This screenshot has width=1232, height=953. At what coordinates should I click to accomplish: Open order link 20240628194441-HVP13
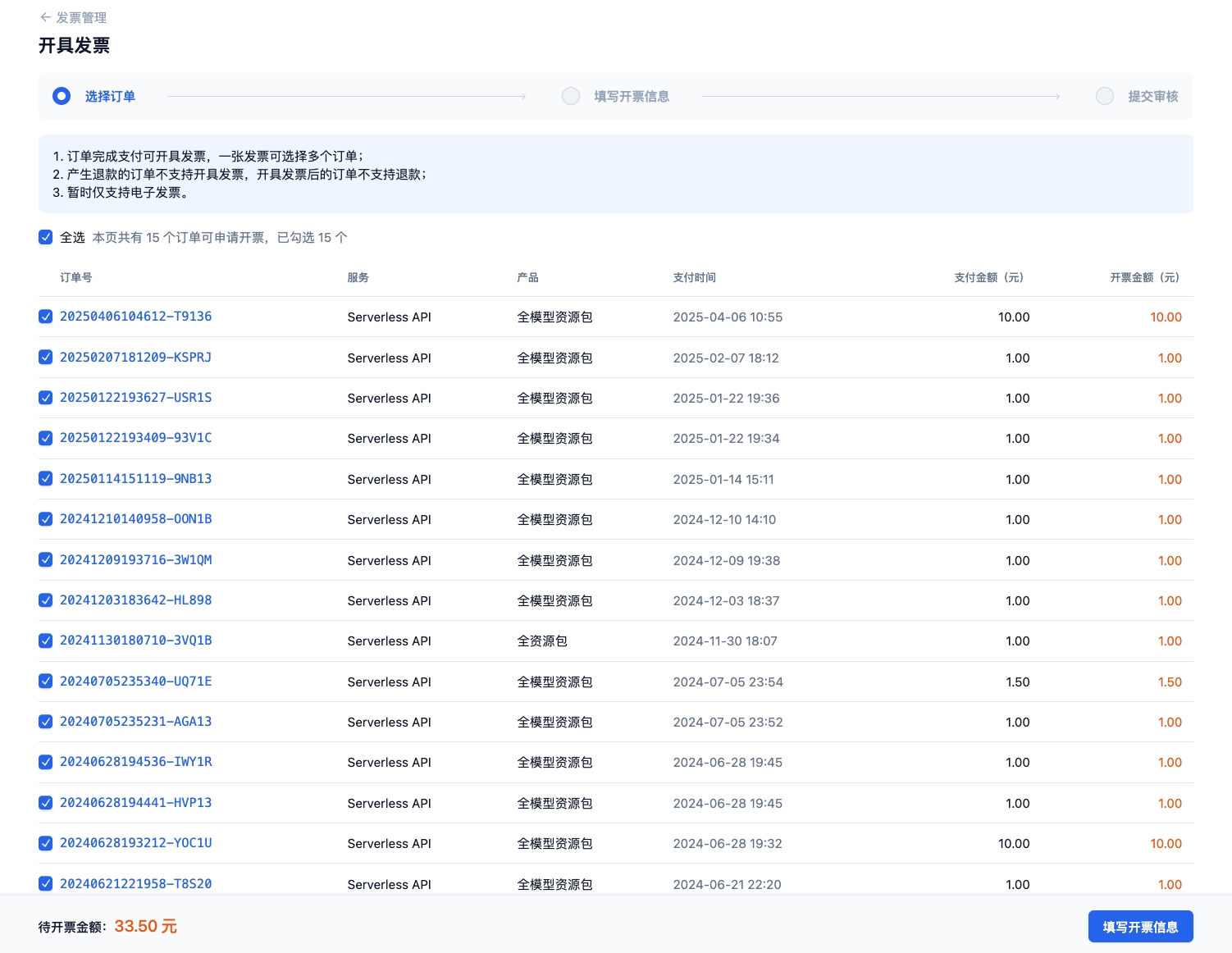tap(135, 803)
